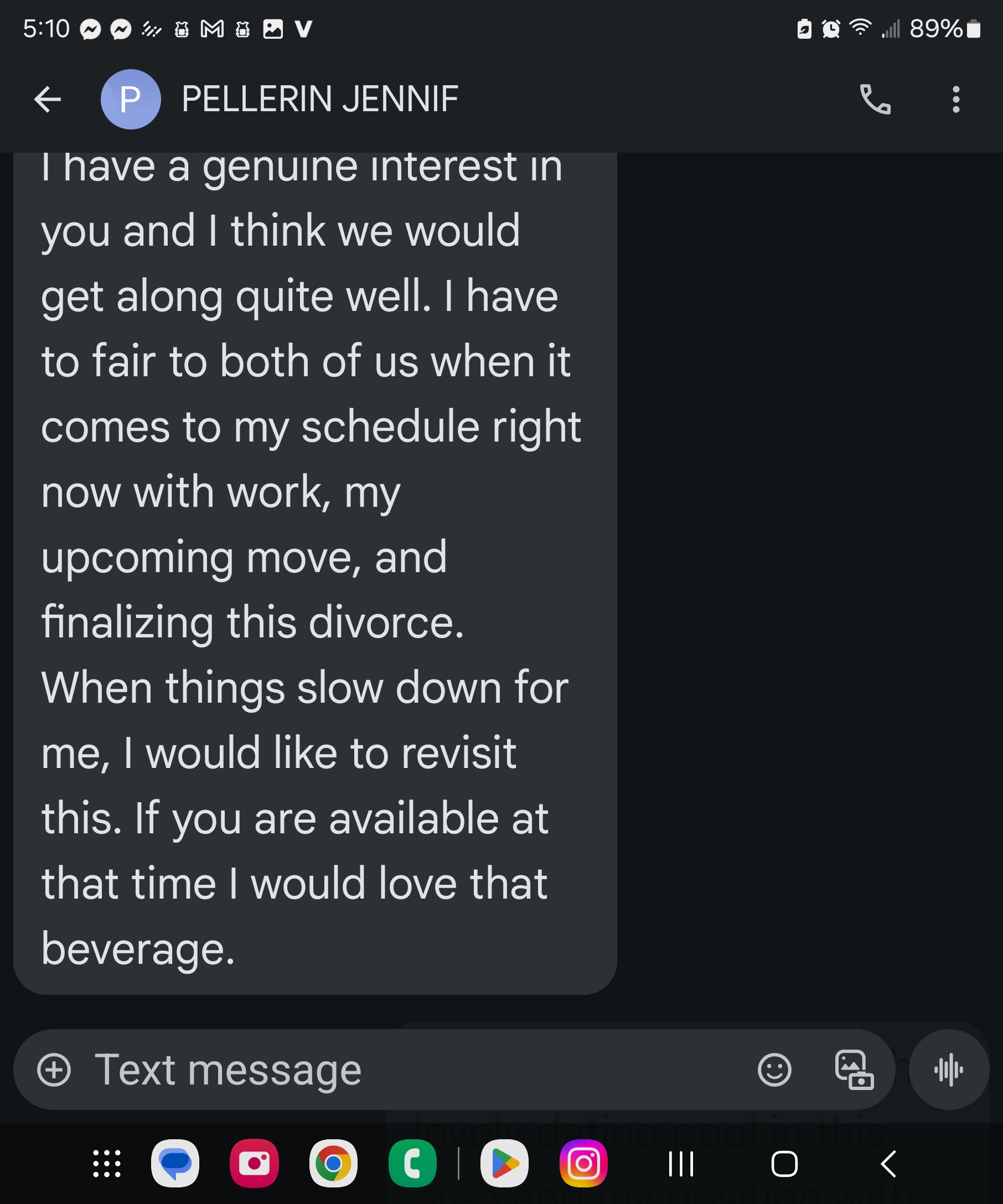Open the three-dot overflow menu
The width and height of the screenshot is (1003, 1204).
tap(955, 100)
